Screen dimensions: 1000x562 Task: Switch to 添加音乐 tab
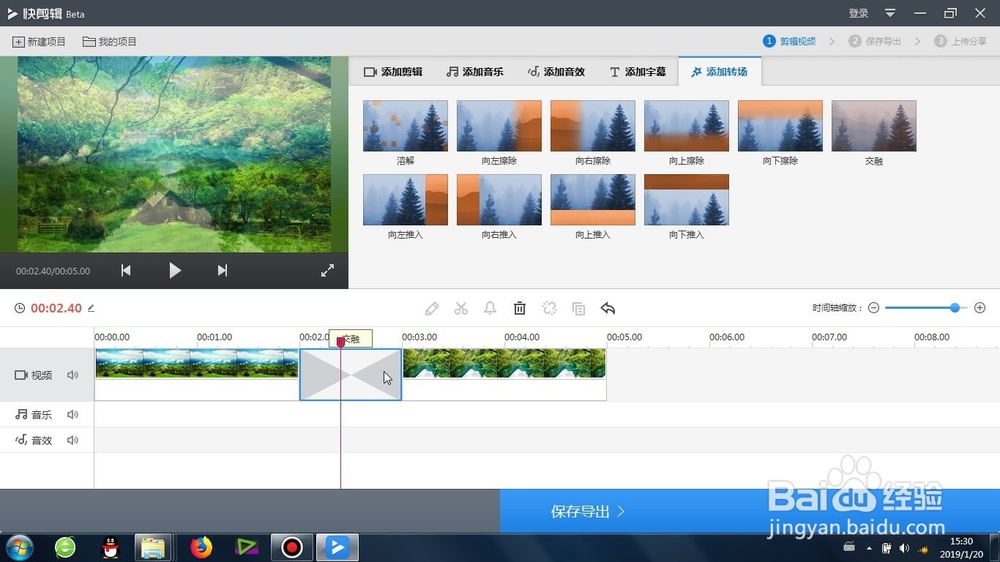[474, 72]
